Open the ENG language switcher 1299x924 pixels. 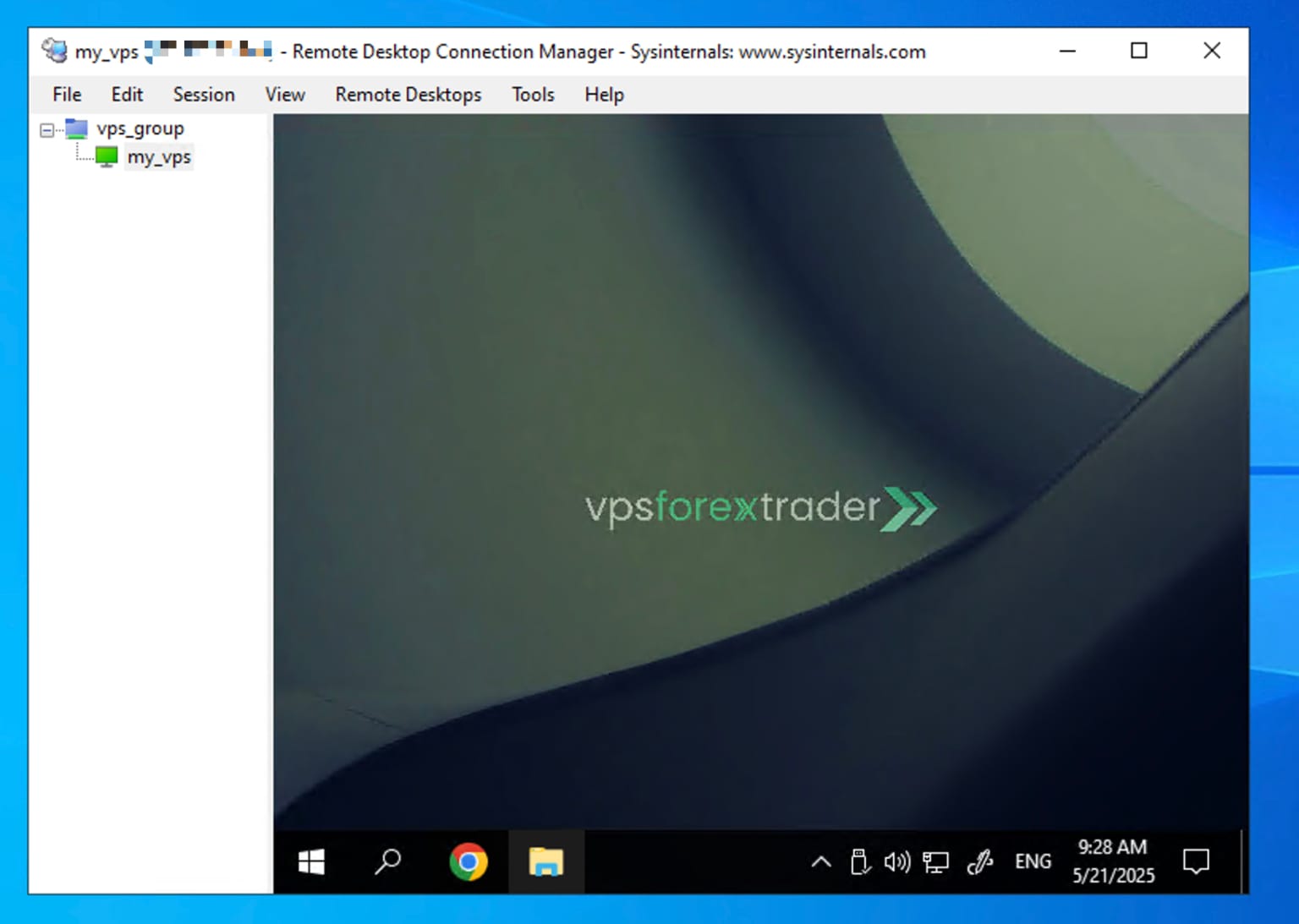pos(1032,861)
